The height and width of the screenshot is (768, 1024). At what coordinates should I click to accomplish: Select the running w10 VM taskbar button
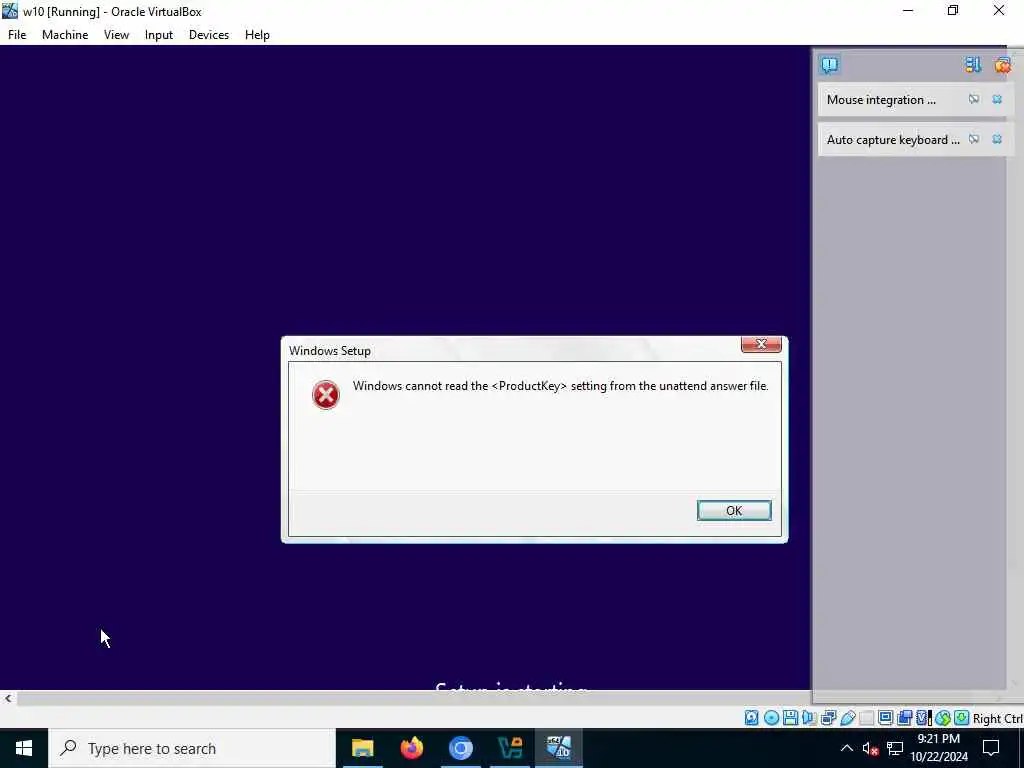click(559, 748)
